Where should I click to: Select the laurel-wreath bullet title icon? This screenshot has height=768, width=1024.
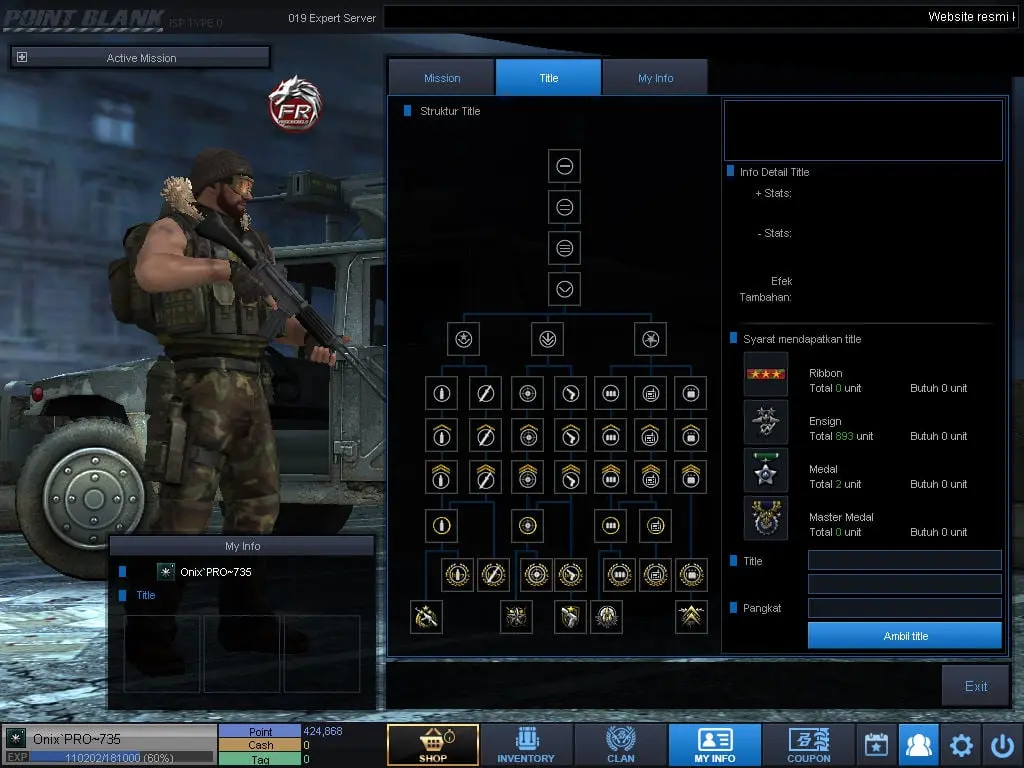tap(457, 575)
